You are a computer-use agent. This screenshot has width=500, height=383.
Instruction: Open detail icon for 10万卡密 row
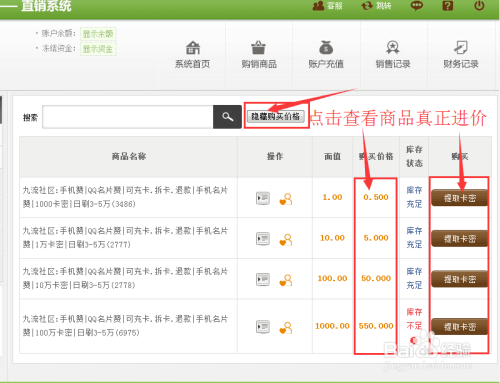(x=263, y=280)
